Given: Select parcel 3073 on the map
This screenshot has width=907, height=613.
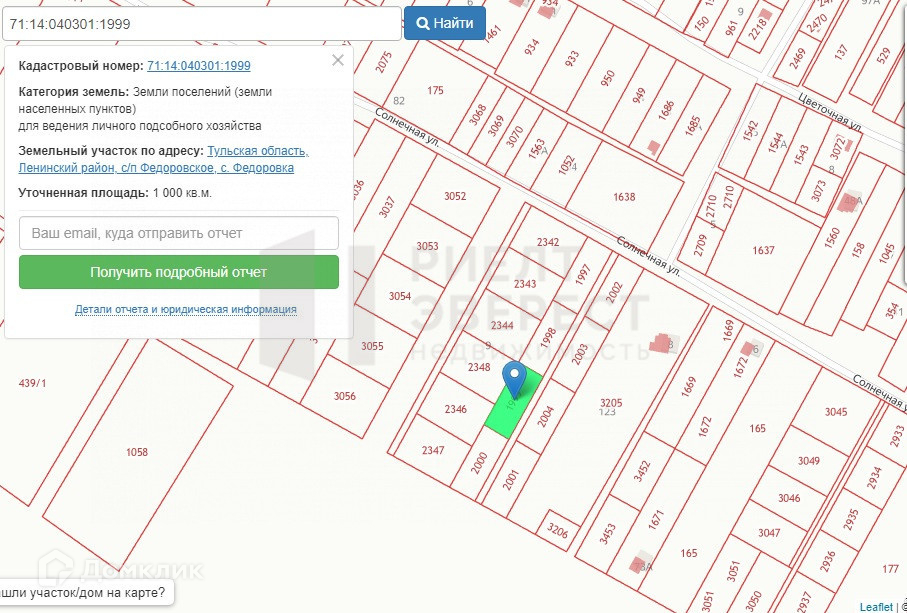Looking at the screenshot, I should pyautogui.click(x=817, y=191).
